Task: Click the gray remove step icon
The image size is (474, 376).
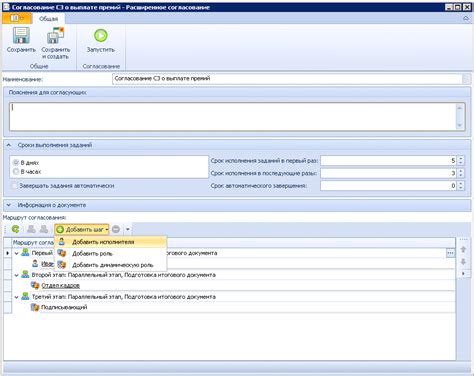Action: click(x=116, y=229)
